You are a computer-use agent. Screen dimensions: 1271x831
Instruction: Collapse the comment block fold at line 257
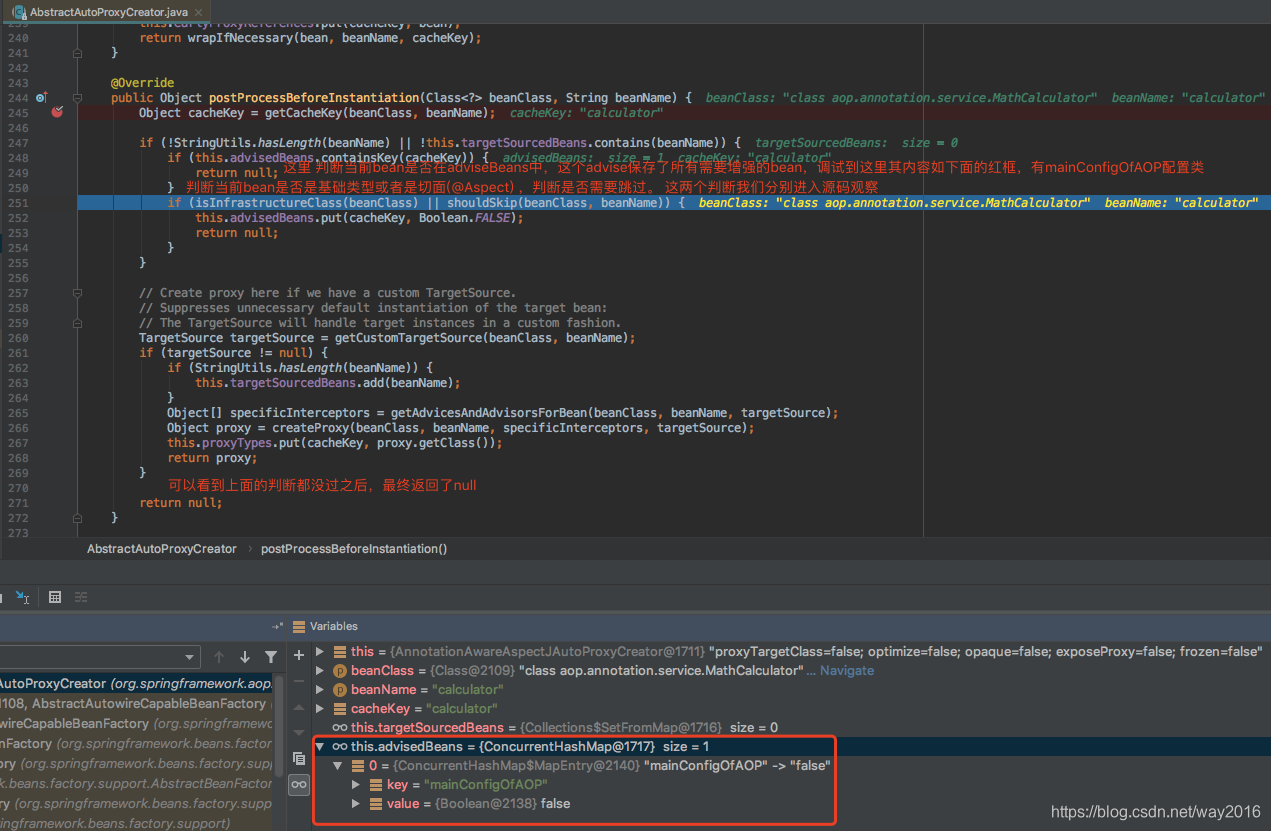click(77, 293)
